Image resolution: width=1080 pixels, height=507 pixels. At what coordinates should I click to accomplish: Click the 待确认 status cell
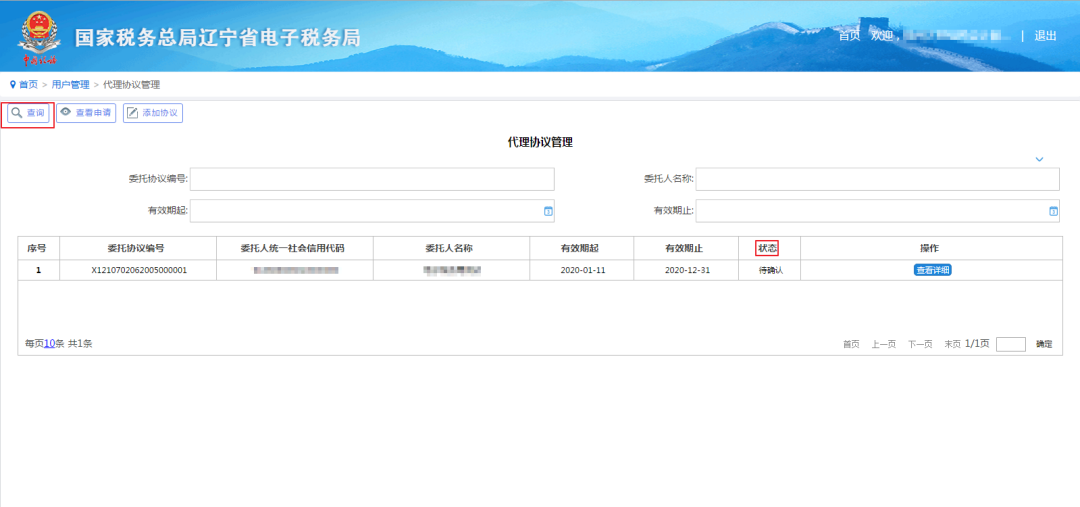(771, 270)
